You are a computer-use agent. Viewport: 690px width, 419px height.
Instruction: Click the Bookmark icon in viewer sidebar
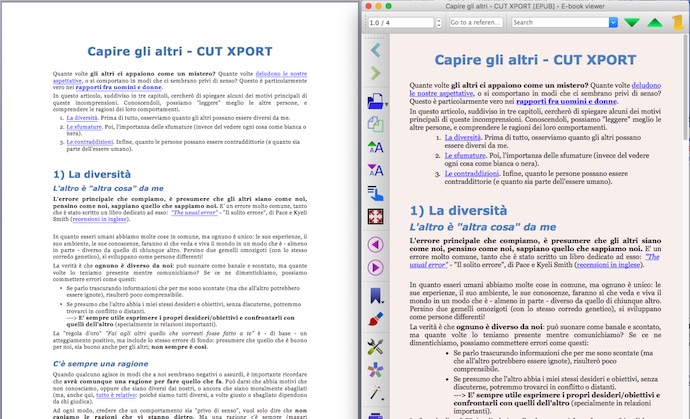pyautogui.click(x=375, y=296)
